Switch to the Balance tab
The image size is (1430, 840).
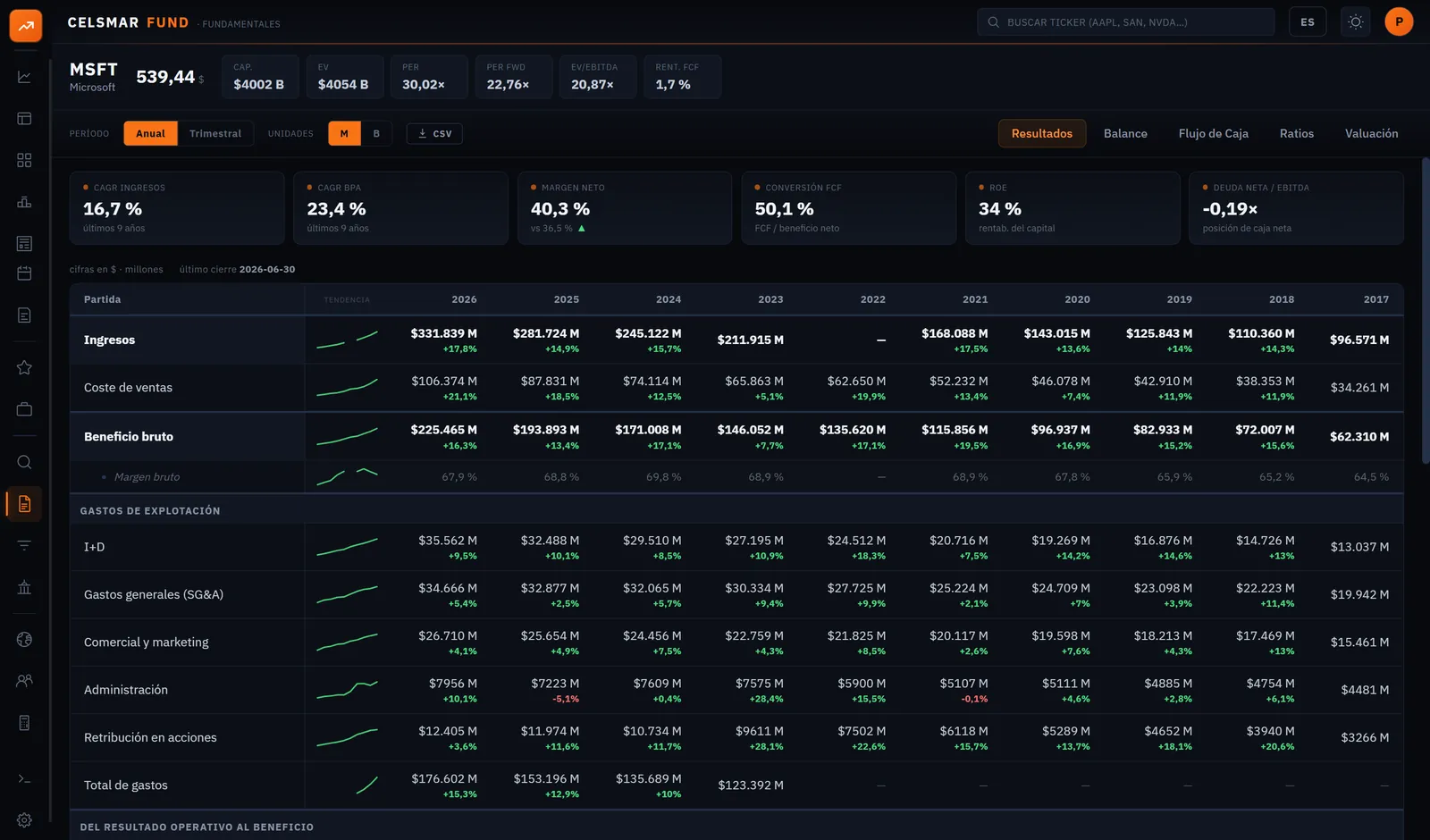point(1125,133)
